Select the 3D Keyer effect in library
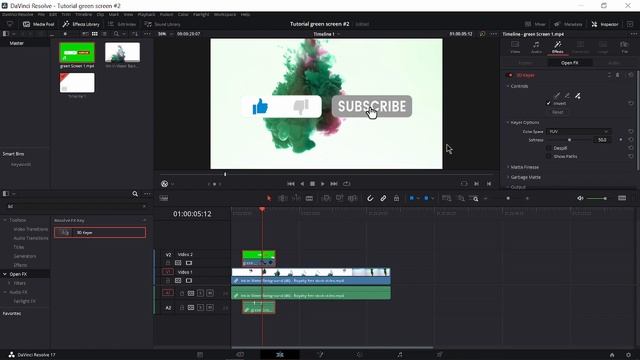 tap(100, 233)
